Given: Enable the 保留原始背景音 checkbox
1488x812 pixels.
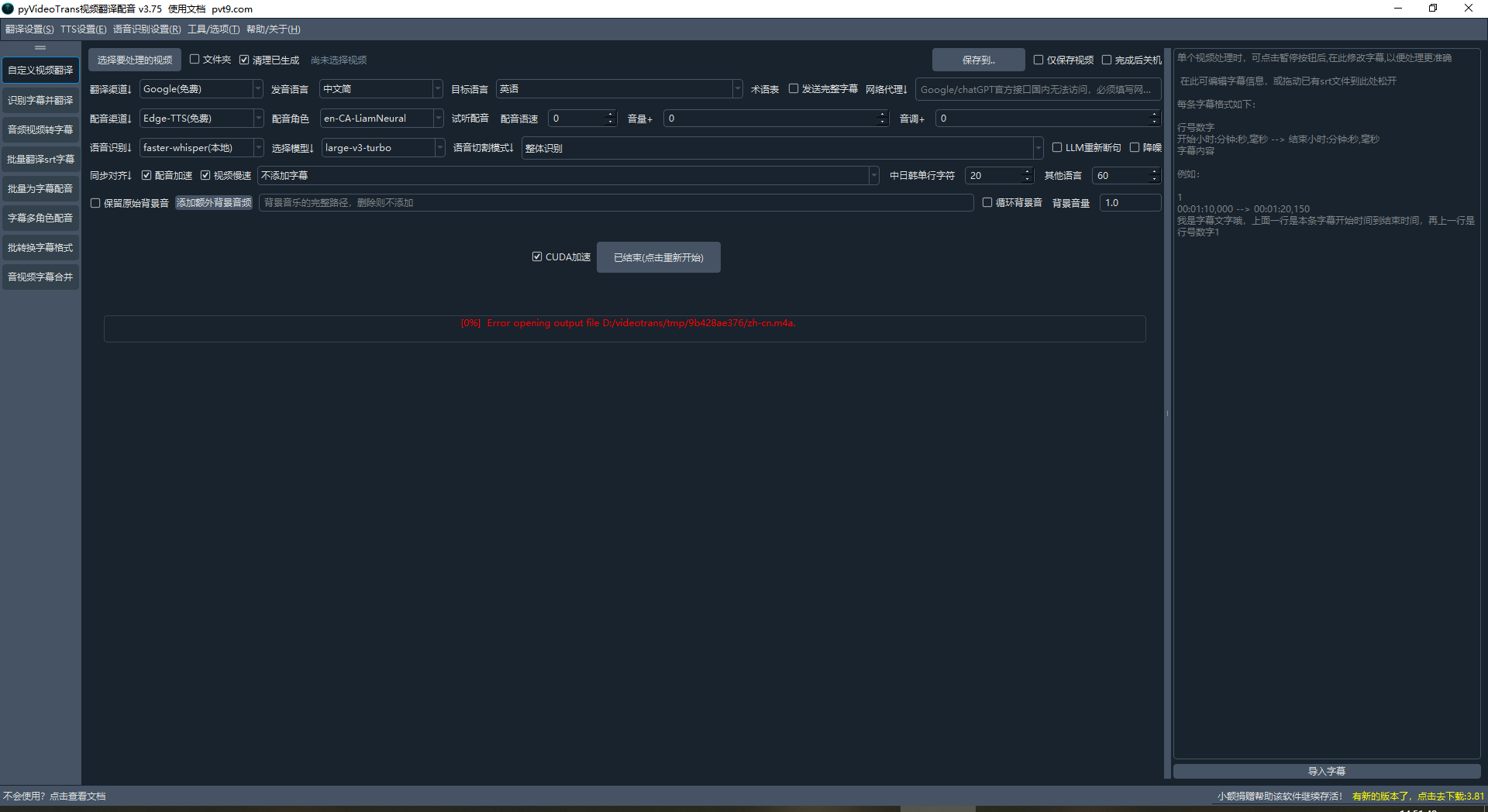Looking at the screenshot, I should tap(96, 203).
